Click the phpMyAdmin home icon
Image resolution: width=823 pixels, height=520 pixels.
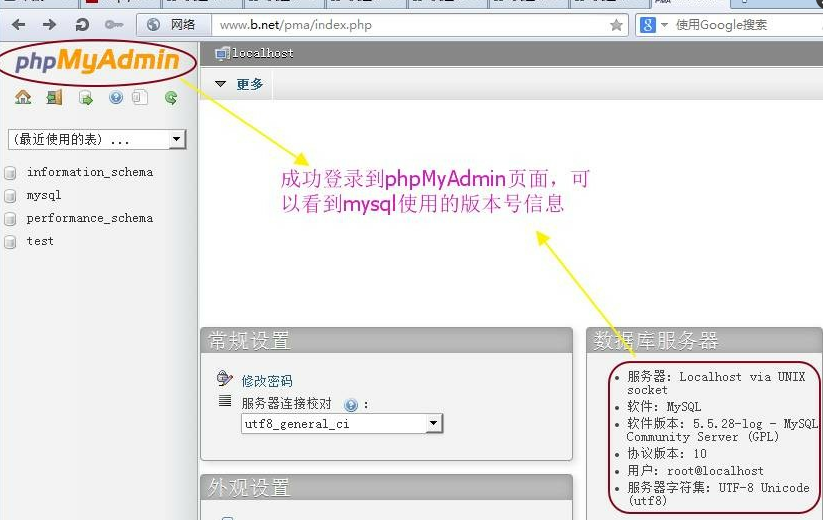click(23, 98)
